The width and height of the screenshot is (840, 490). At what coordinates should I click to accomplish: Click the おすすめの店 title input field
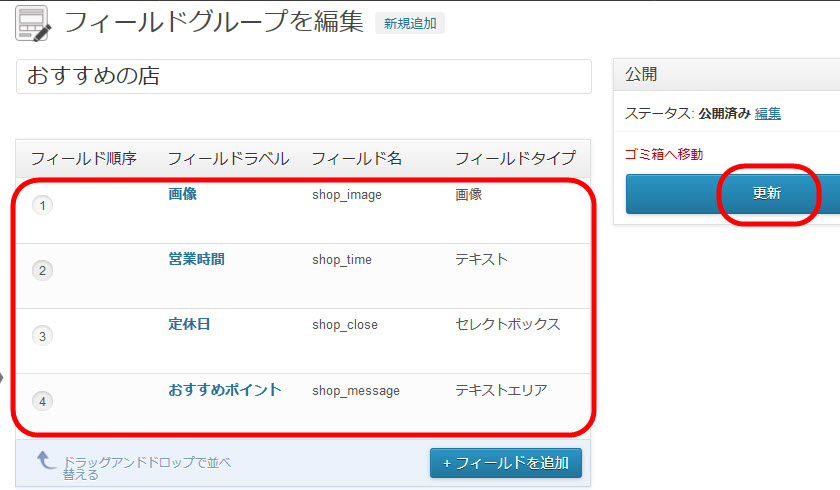click(304, 76)
